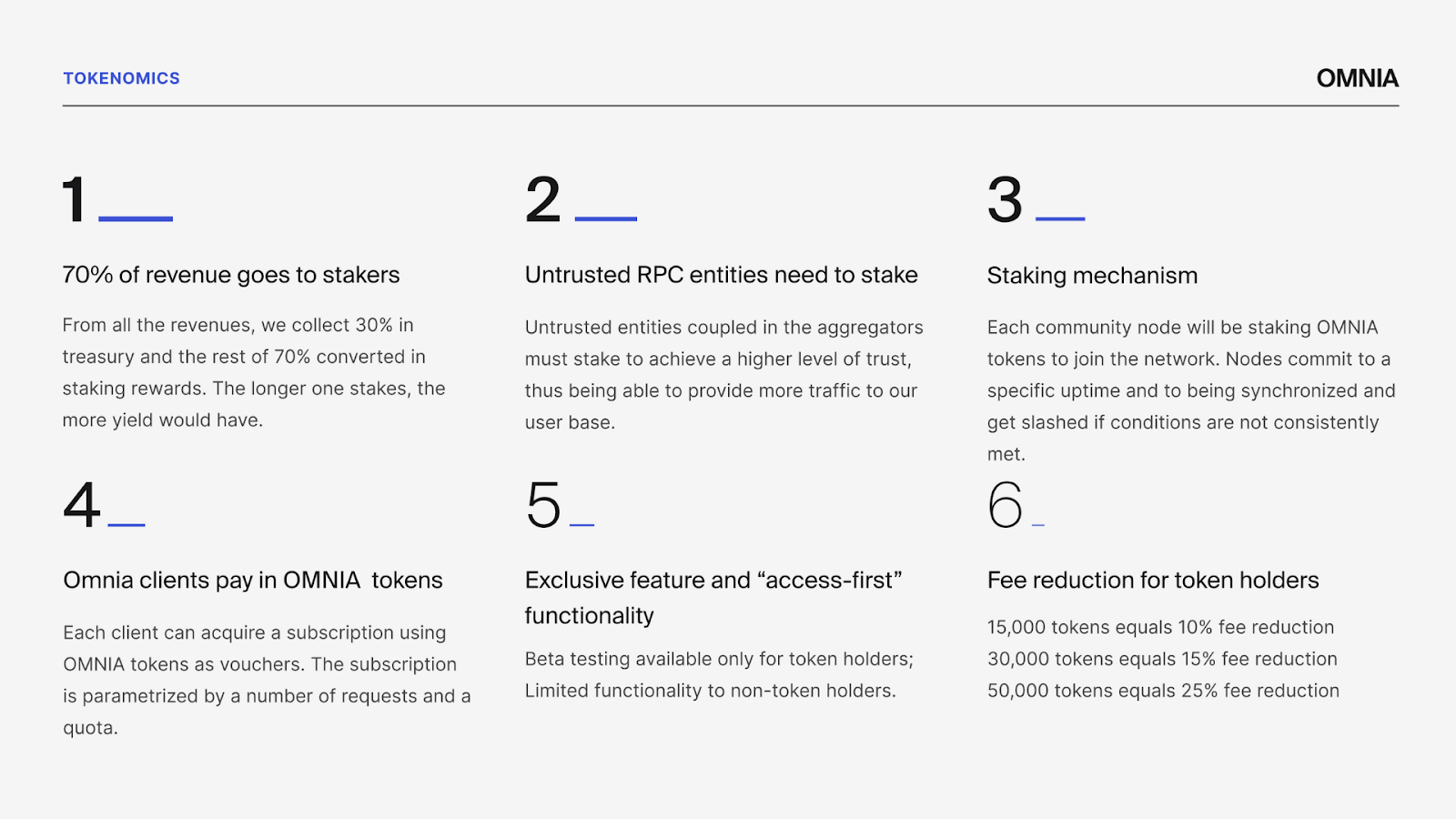This screenshot has height=819, width=1456.
Task: Click the large number 6
Action: pyautogui.click(x=1006, y=505)
